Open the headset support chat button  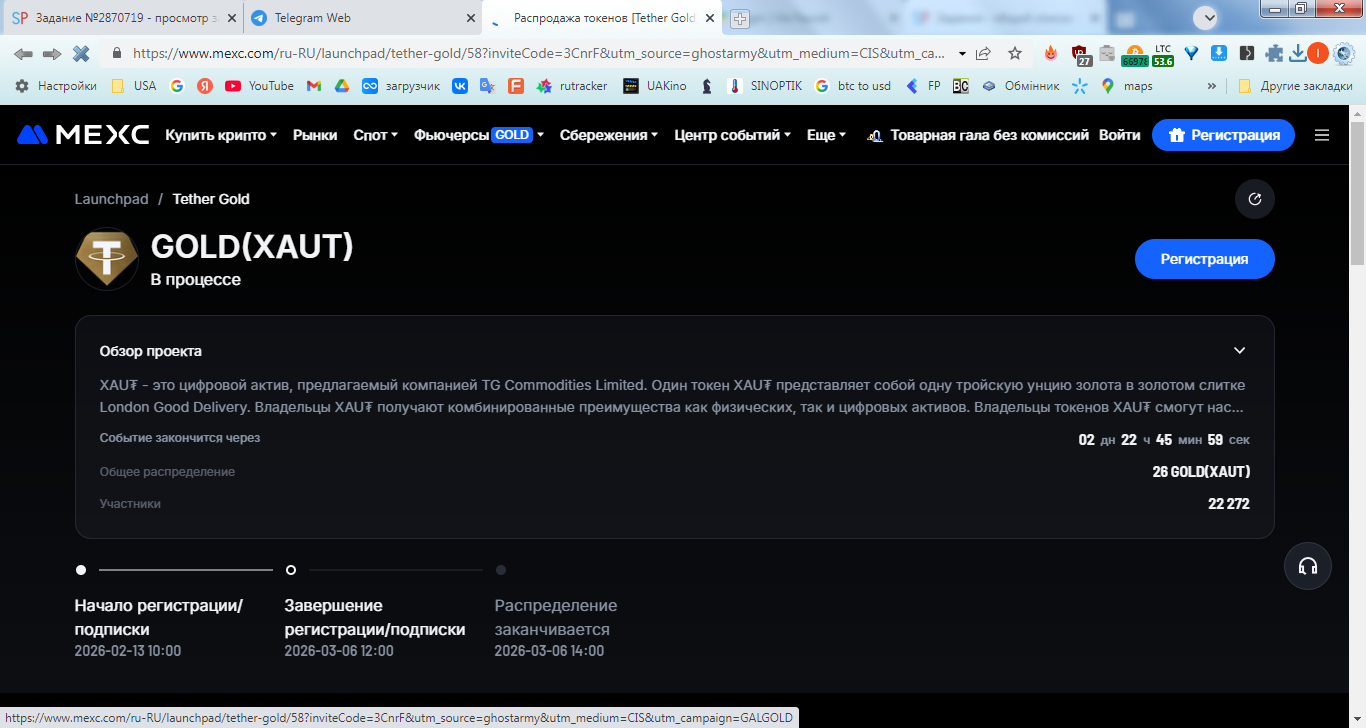point(1307,566)
